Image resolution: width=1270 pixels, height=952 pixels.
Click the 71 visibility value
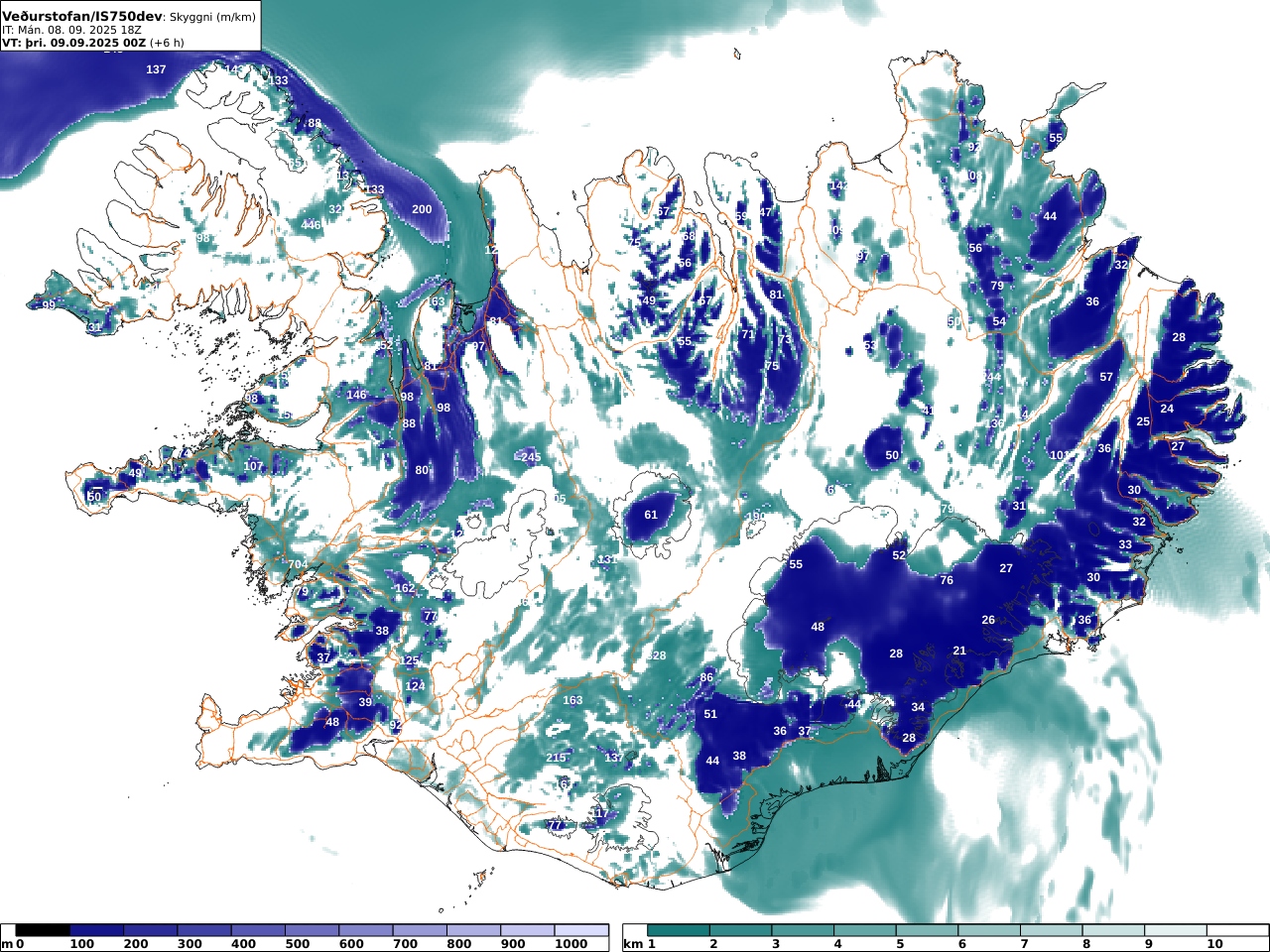[x=747, y=334]
